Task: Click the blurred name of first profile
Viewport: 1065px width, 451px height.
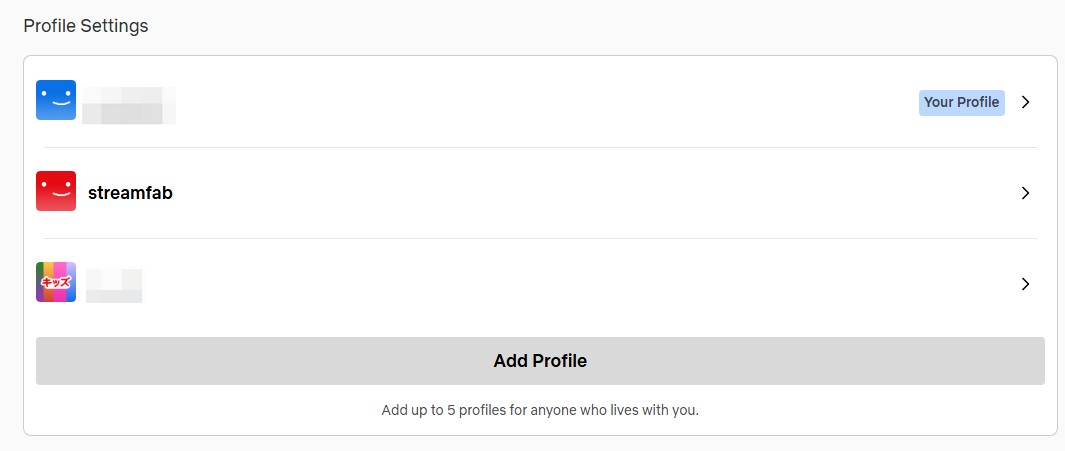Action: point(129,105)
